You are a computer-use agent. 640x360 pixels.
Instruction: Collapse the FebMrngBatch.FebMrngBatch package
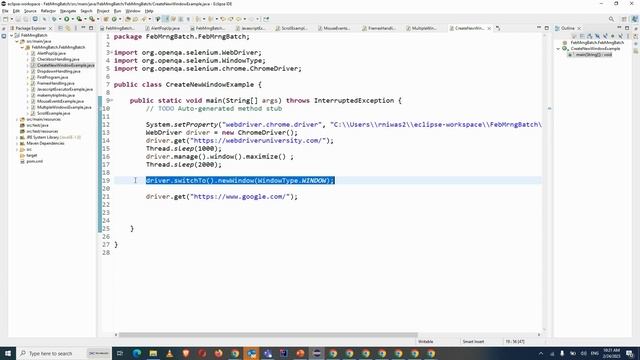[x=22, y=47]
